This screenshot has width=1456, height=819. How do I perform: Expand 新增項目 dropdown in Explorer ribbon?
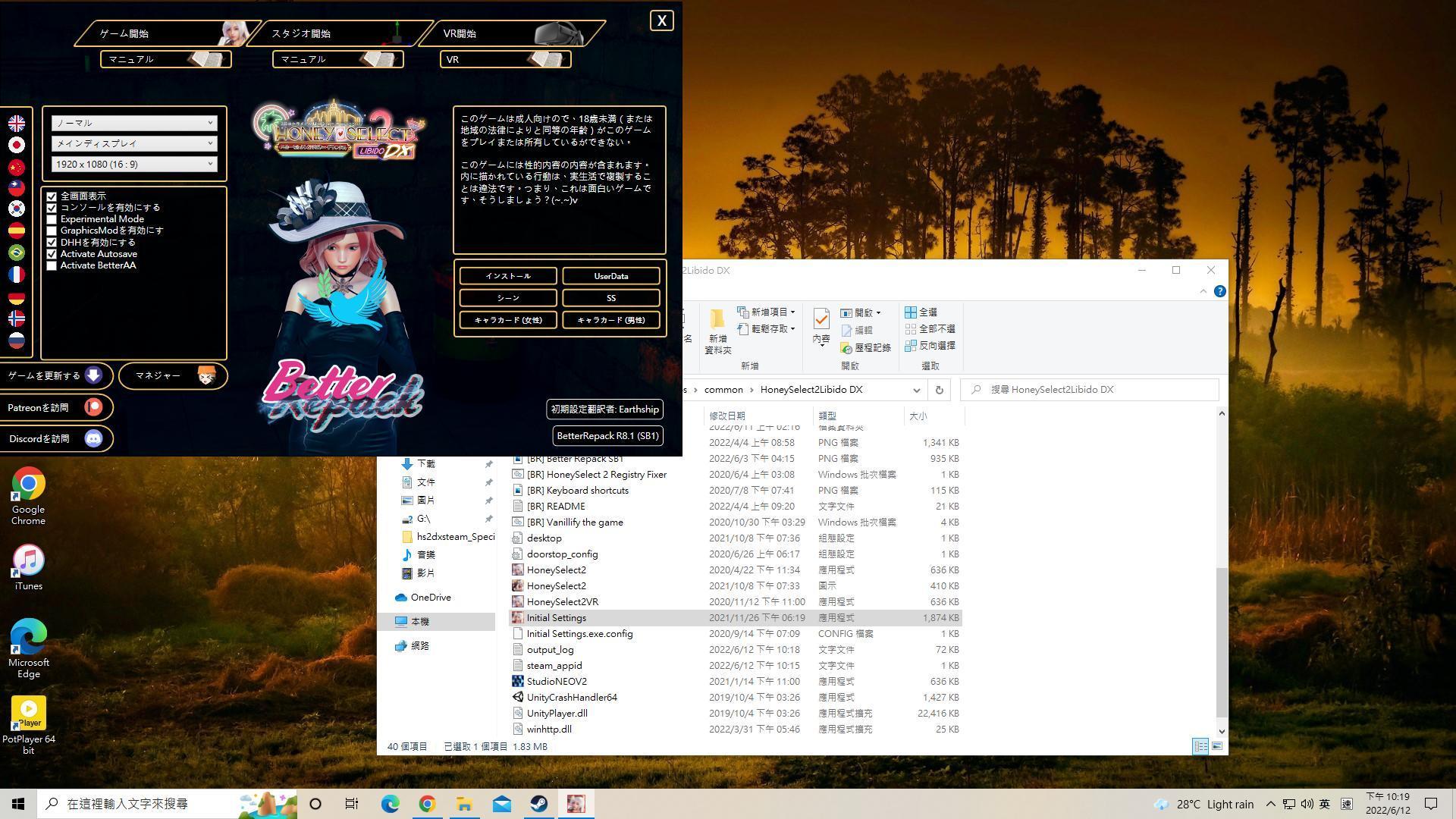(x=793, y=312)
